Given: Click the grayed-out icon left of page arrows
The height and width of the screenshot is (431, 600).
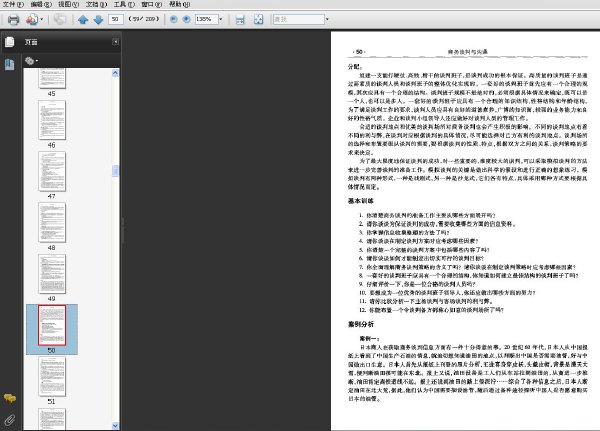Looking at the screenshot, I should (60, 19).
